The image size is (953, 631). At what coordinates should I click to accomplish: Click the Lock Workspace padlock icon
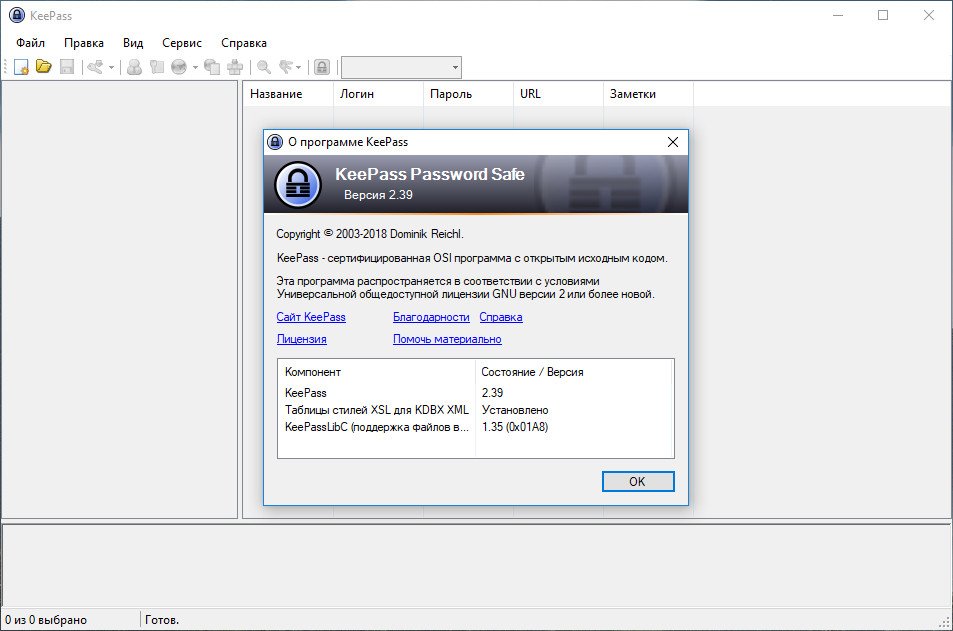pos(322,67)
